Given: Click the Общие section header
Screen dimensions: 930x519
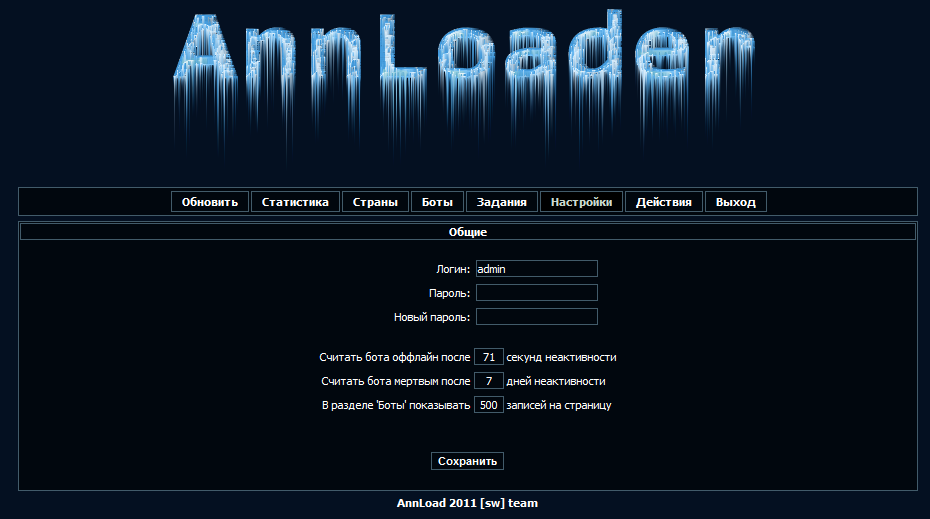Looking at the screenshot, I should 467,232.
